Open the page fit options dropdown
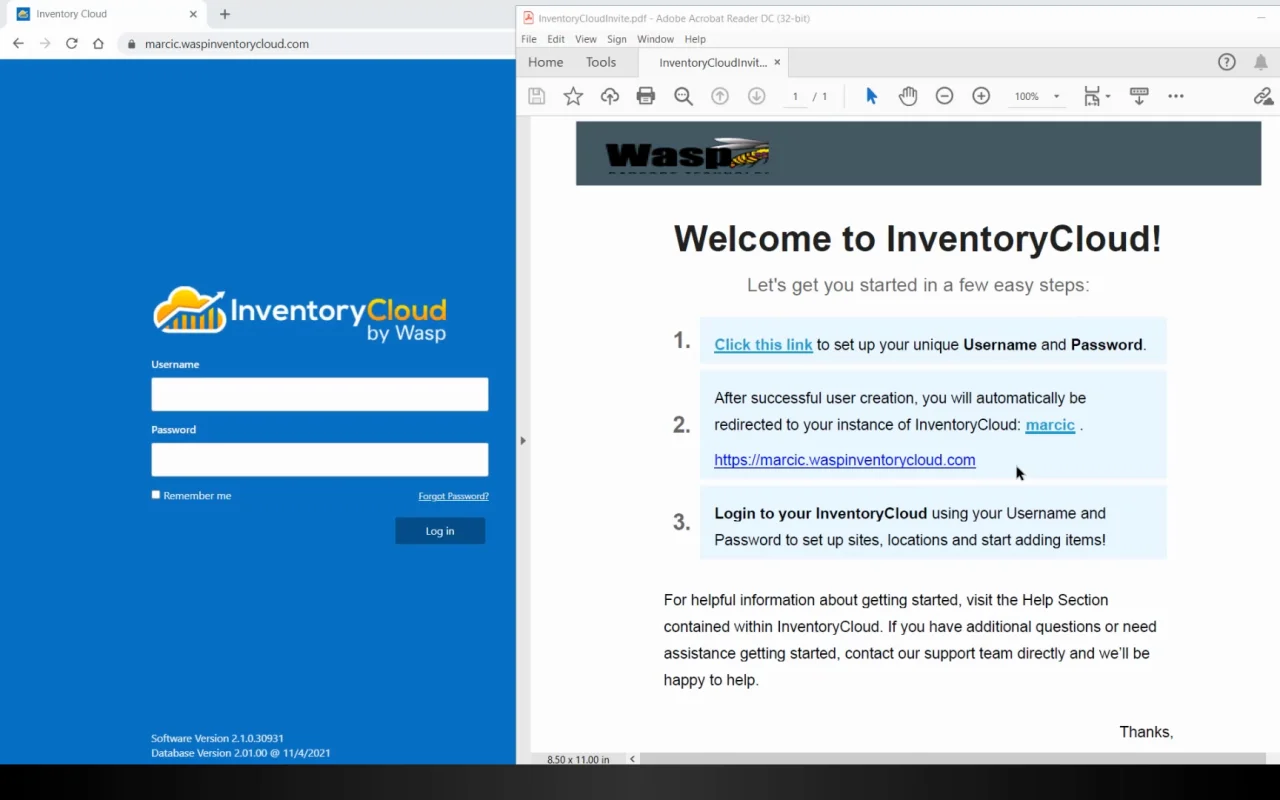The height and width of the screenshot is (800, 1280). tap(1096, 96)
